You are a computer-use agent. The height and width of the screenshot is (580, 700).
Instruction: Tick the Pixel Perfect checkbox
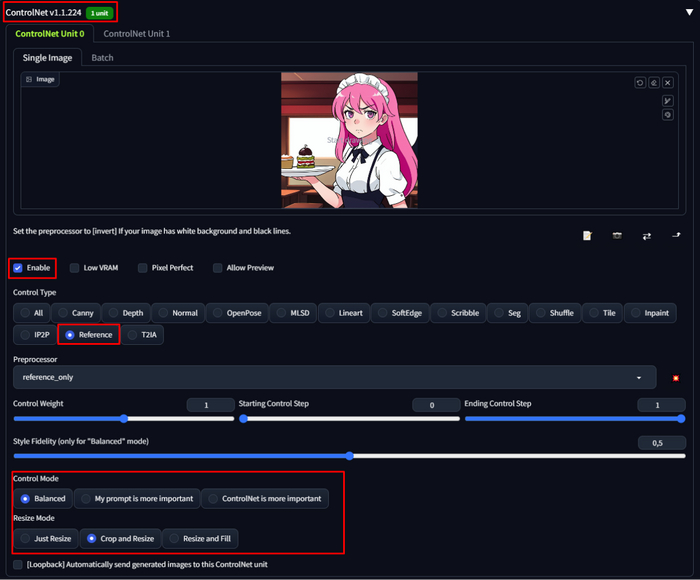[142, 268]
